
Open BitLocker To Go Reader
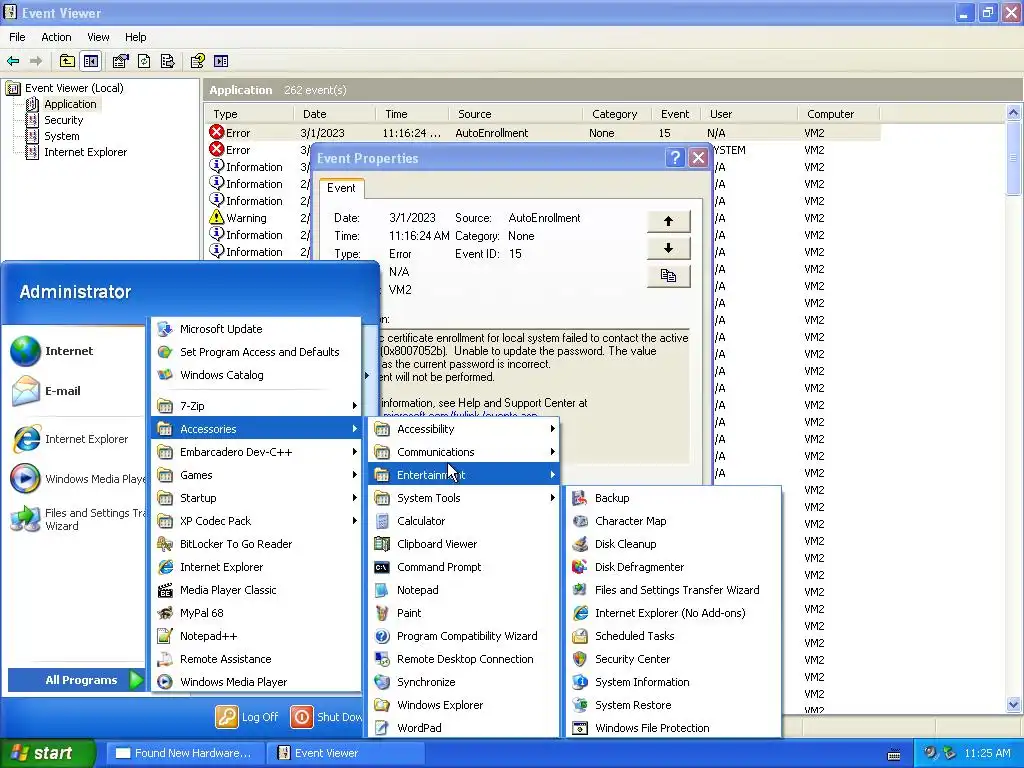pyautogui.click(x=256, y=544)
